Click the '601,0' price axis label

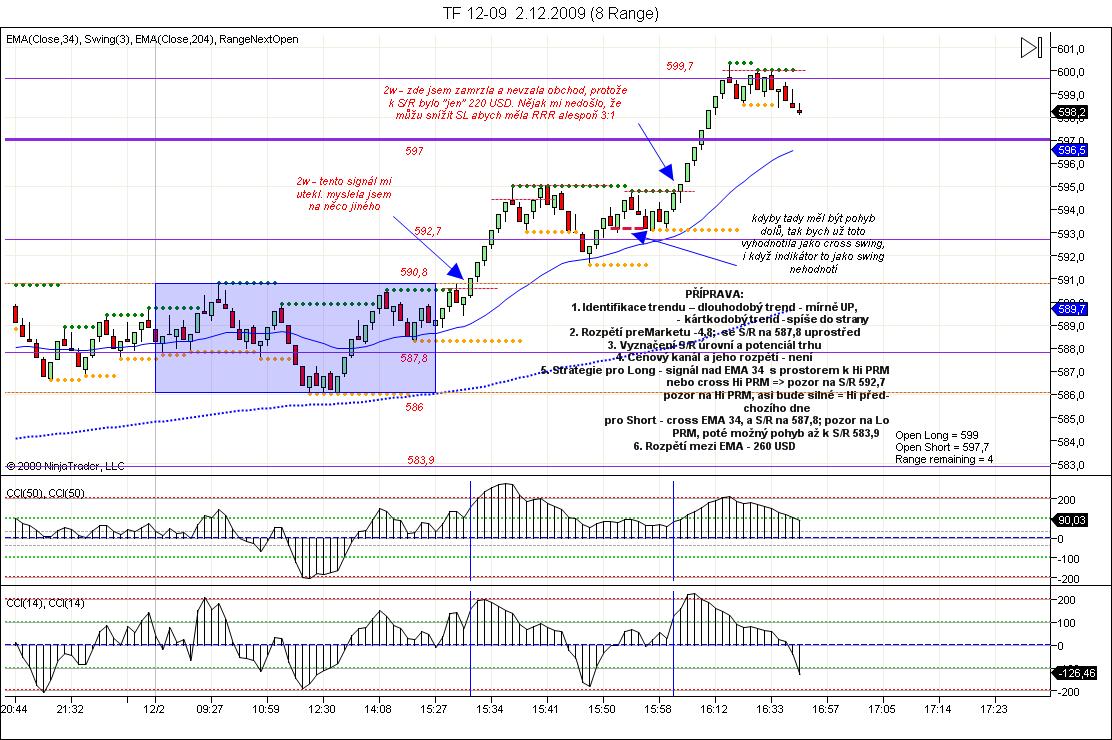[1071, 49]
